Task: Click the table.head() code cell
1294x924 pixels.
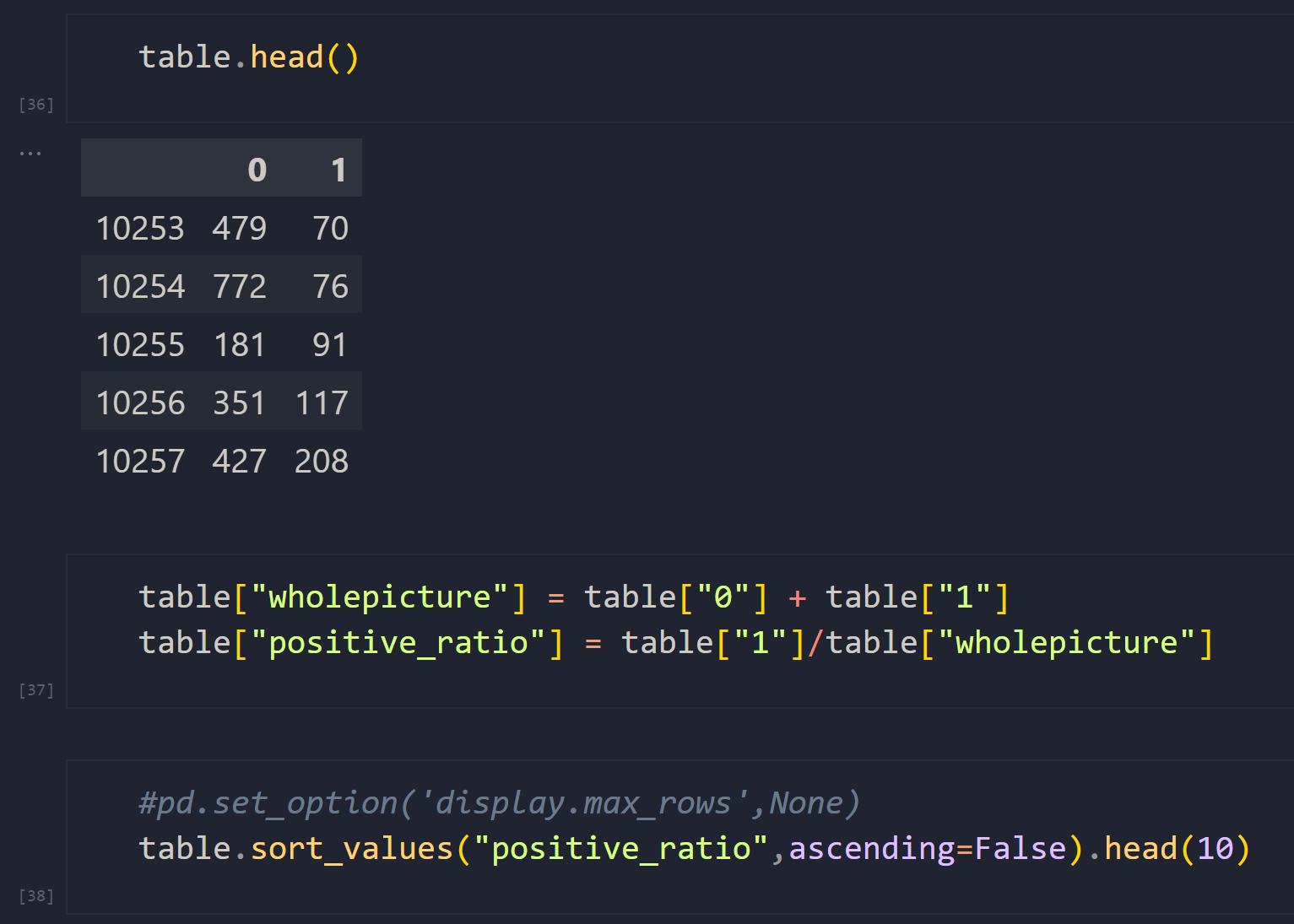Action: coord(679,68)
